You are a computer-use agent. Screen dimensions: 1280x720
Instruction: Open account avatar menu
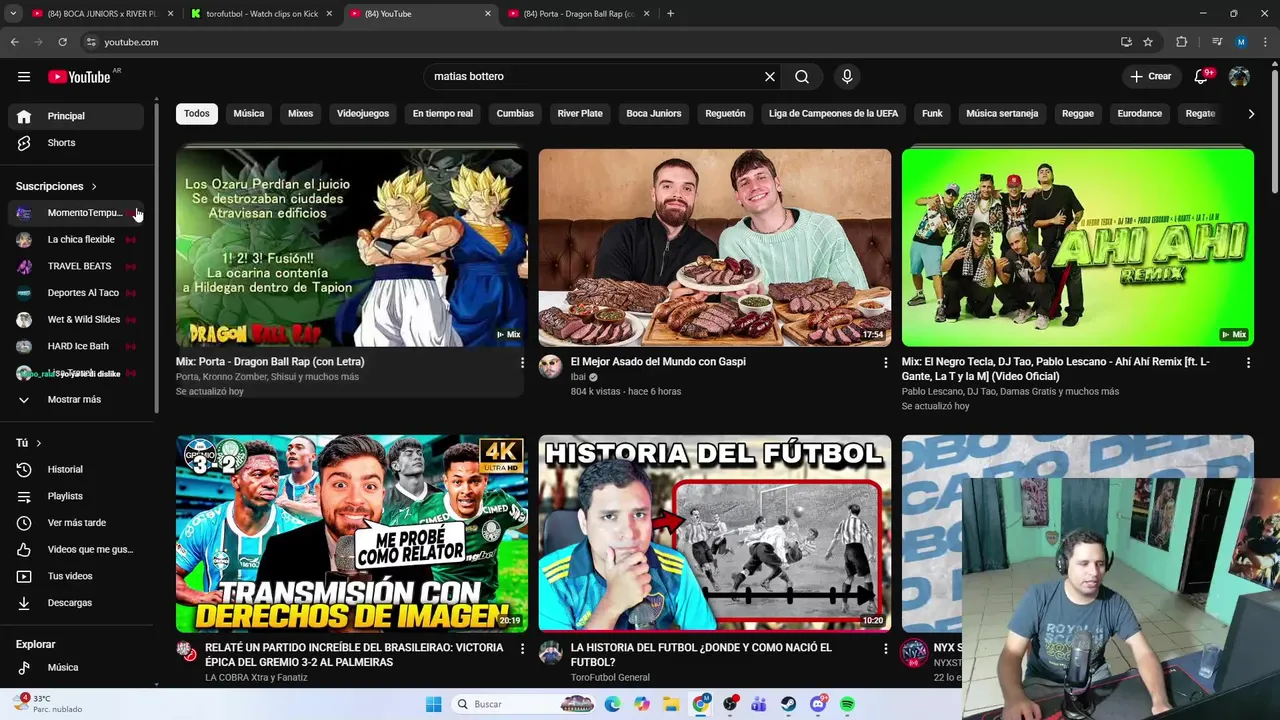[1239, 77]
